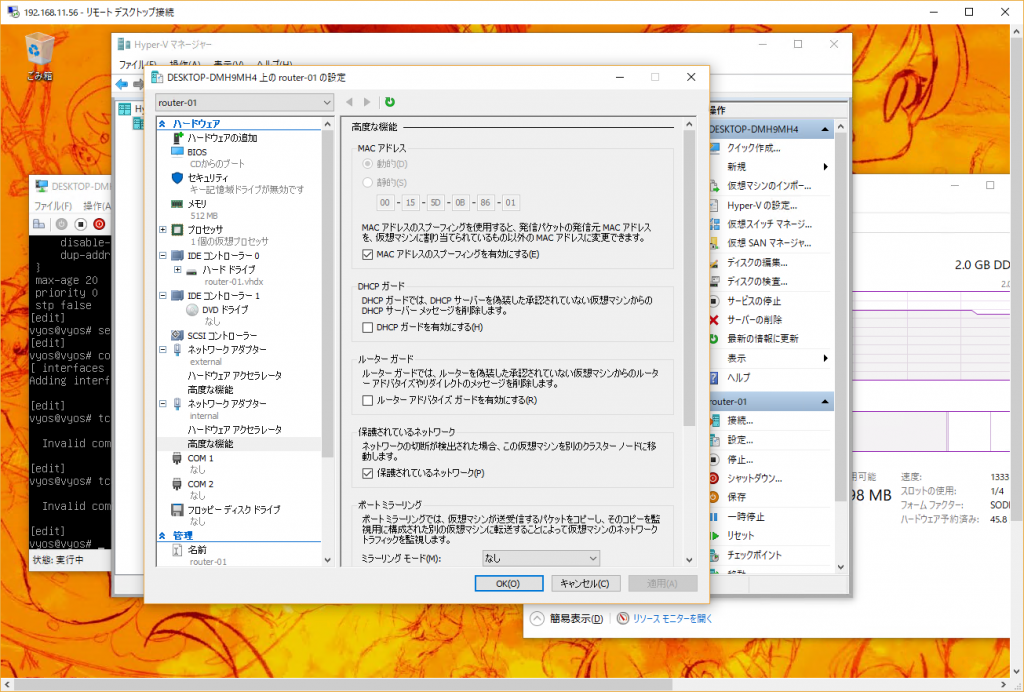Click 簡易表示(D) in Task Manager
Screen dimensions: 1024x692
click(566, 618)
